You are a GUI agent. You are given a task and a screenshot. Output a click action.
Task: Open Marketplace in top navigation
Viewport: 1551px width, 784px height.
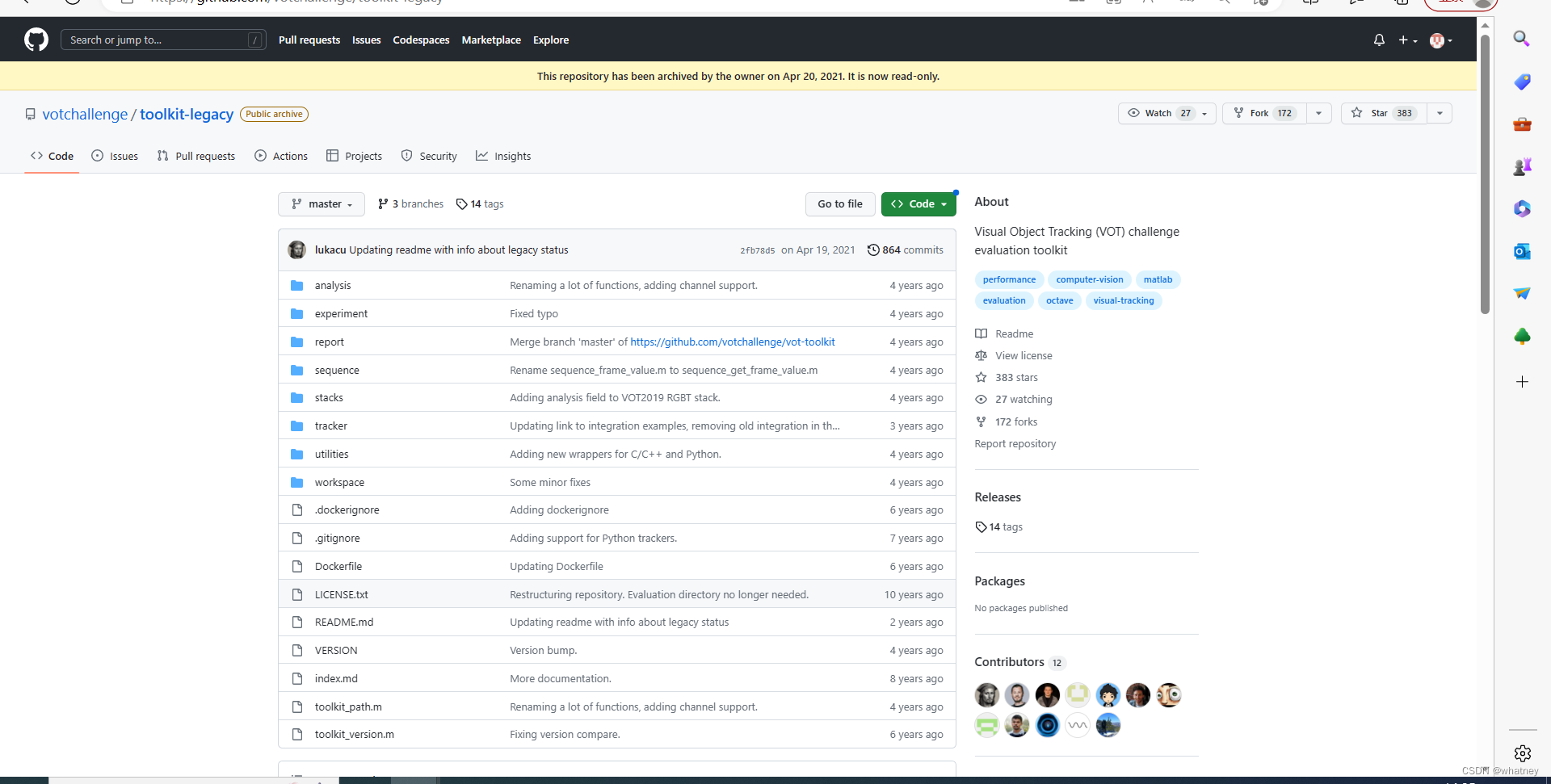491,40
